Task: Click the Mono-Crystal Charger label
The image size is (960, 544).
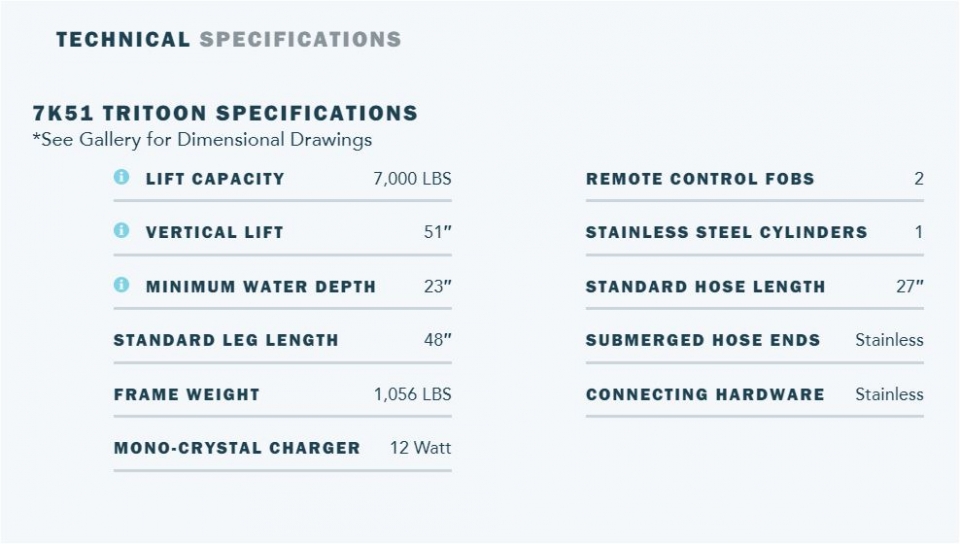Action: (x=237, y=448)
